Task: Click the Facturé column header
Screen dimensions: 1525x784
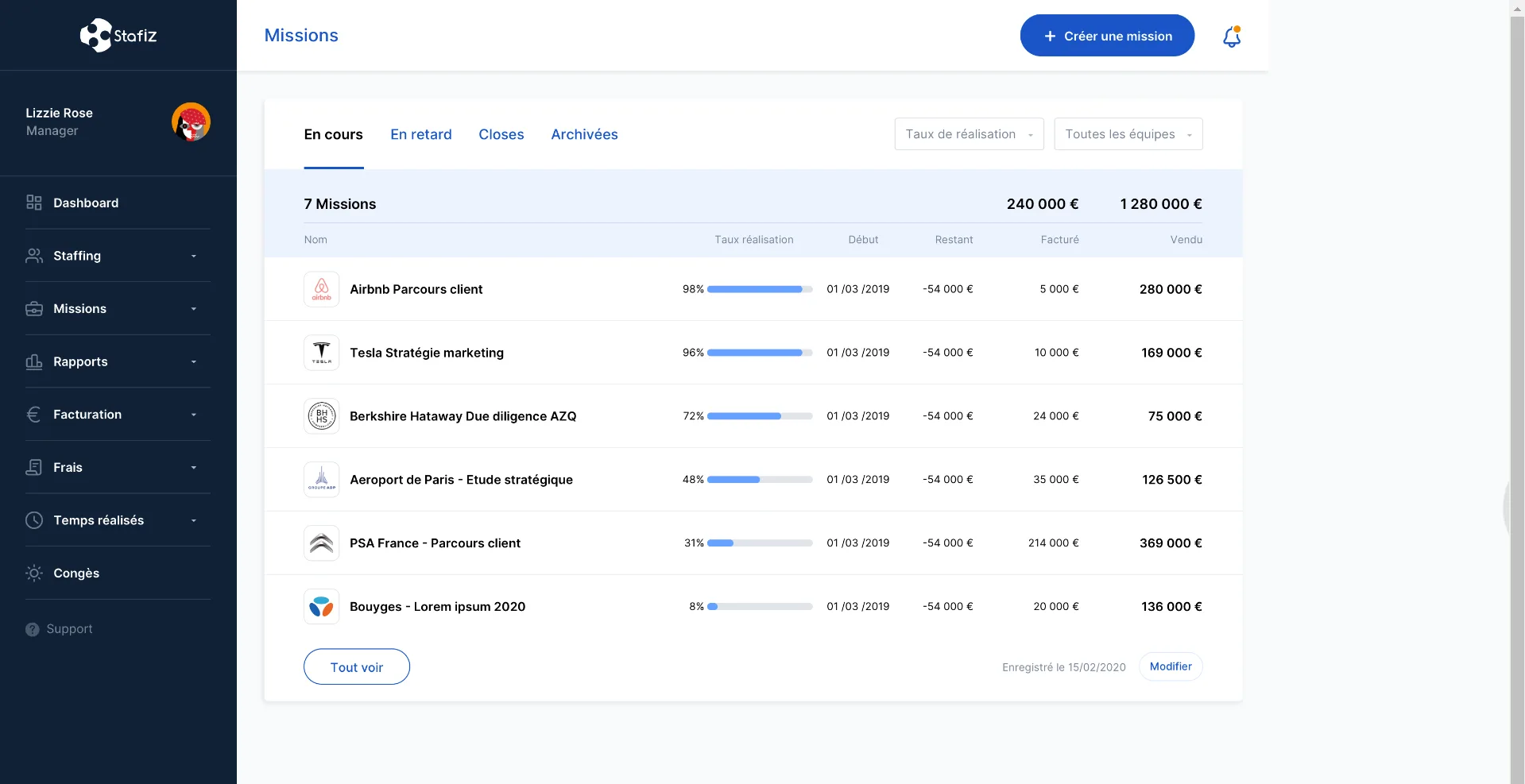Action: point(1059,240)
